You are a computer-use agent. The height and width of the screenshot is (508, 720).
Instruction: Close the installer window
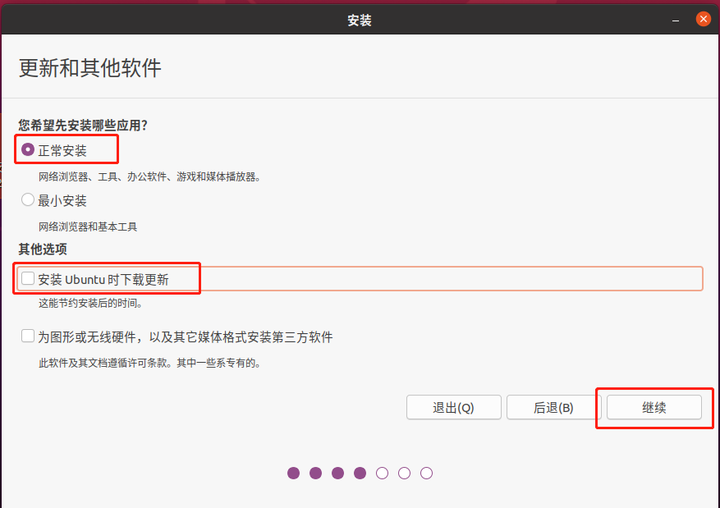703,19
